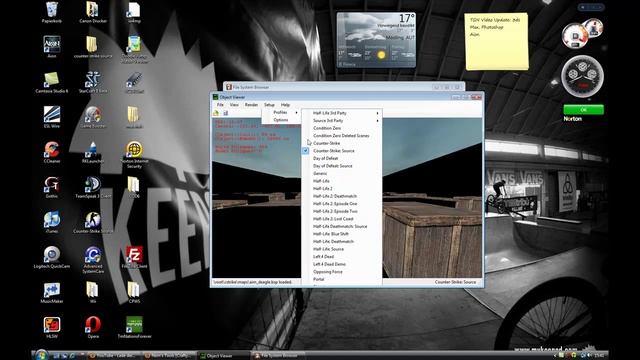Screen dimensions: 640x360
Task: Select the checked Counter-Strike: Source profile
Action: pos(342,151)
